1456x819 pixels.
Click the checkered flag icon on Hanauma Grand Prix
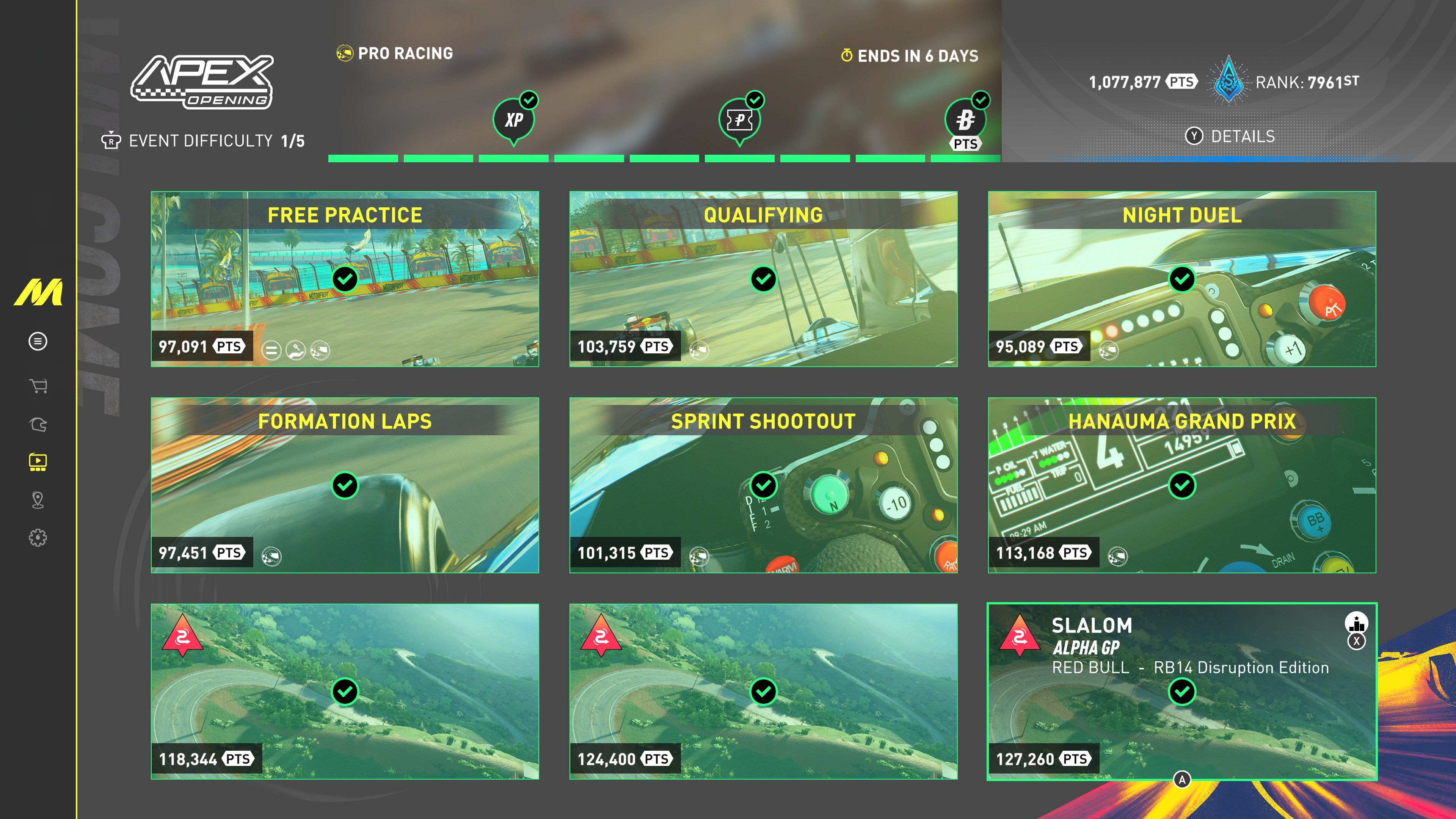(1117, 557)
